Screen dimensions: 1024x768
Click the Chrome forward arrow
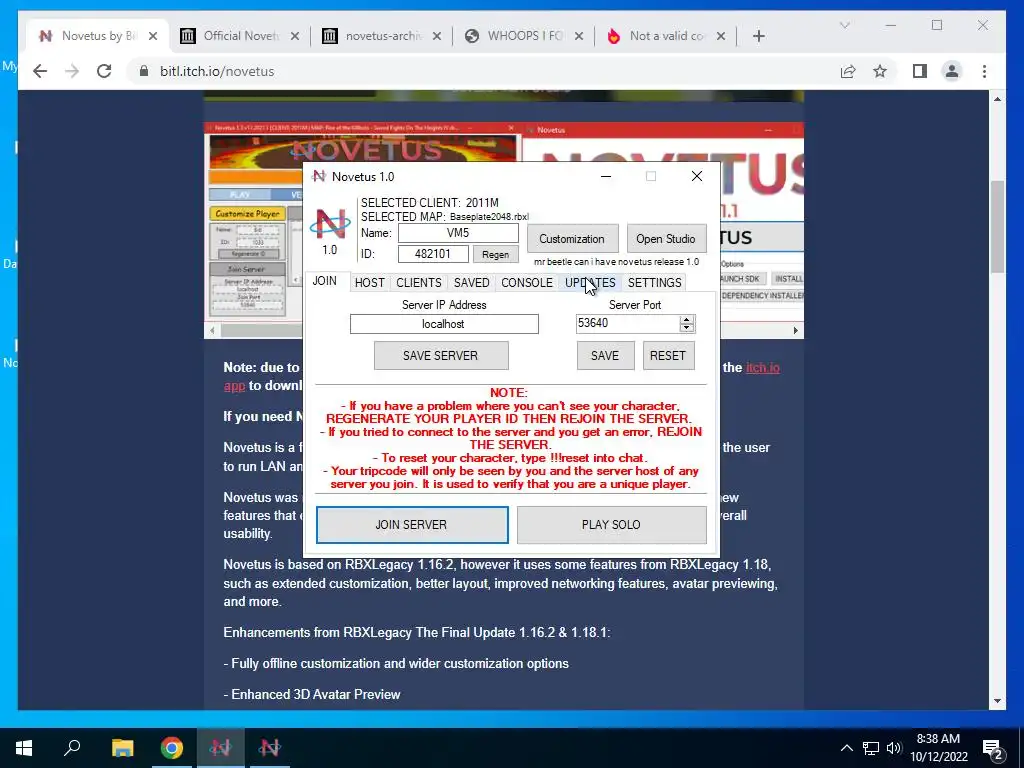pyautogui.click(x=72, y=71)
